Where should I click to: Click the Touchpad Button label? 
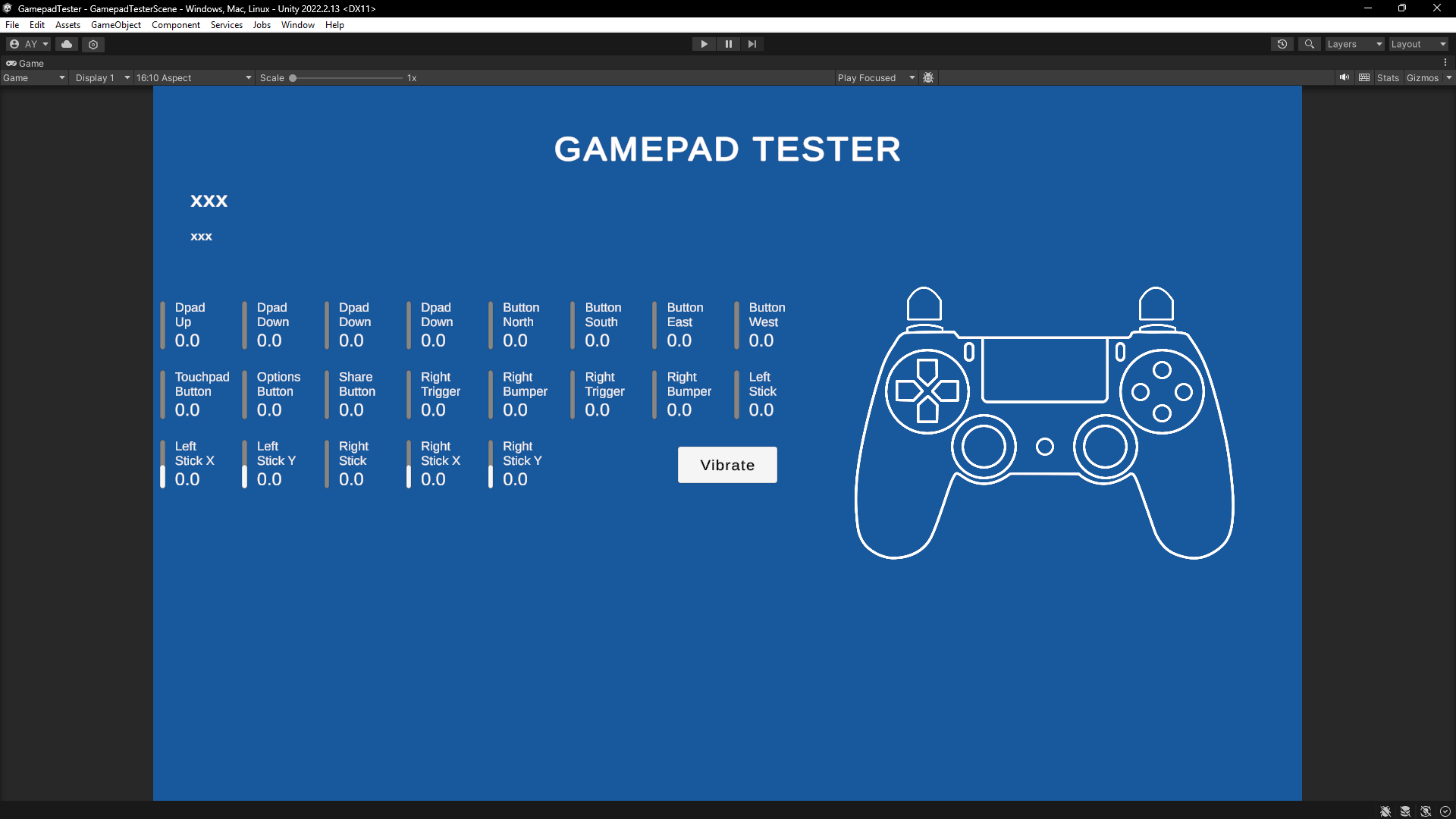[x=202, y=384]
